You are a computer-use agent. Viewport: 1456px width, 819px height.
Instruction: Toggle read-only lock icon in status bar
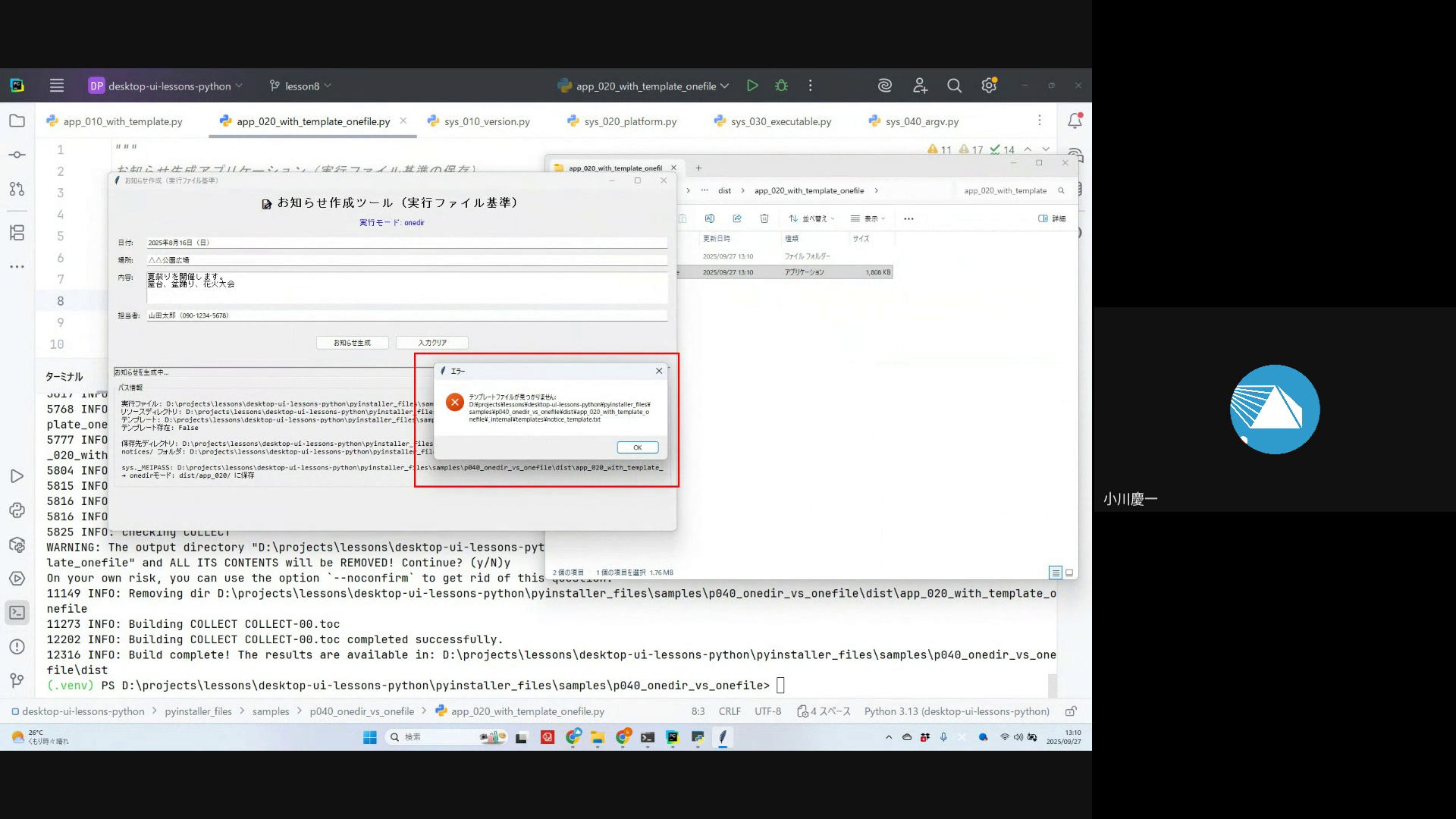click(x=1071, y=711)
